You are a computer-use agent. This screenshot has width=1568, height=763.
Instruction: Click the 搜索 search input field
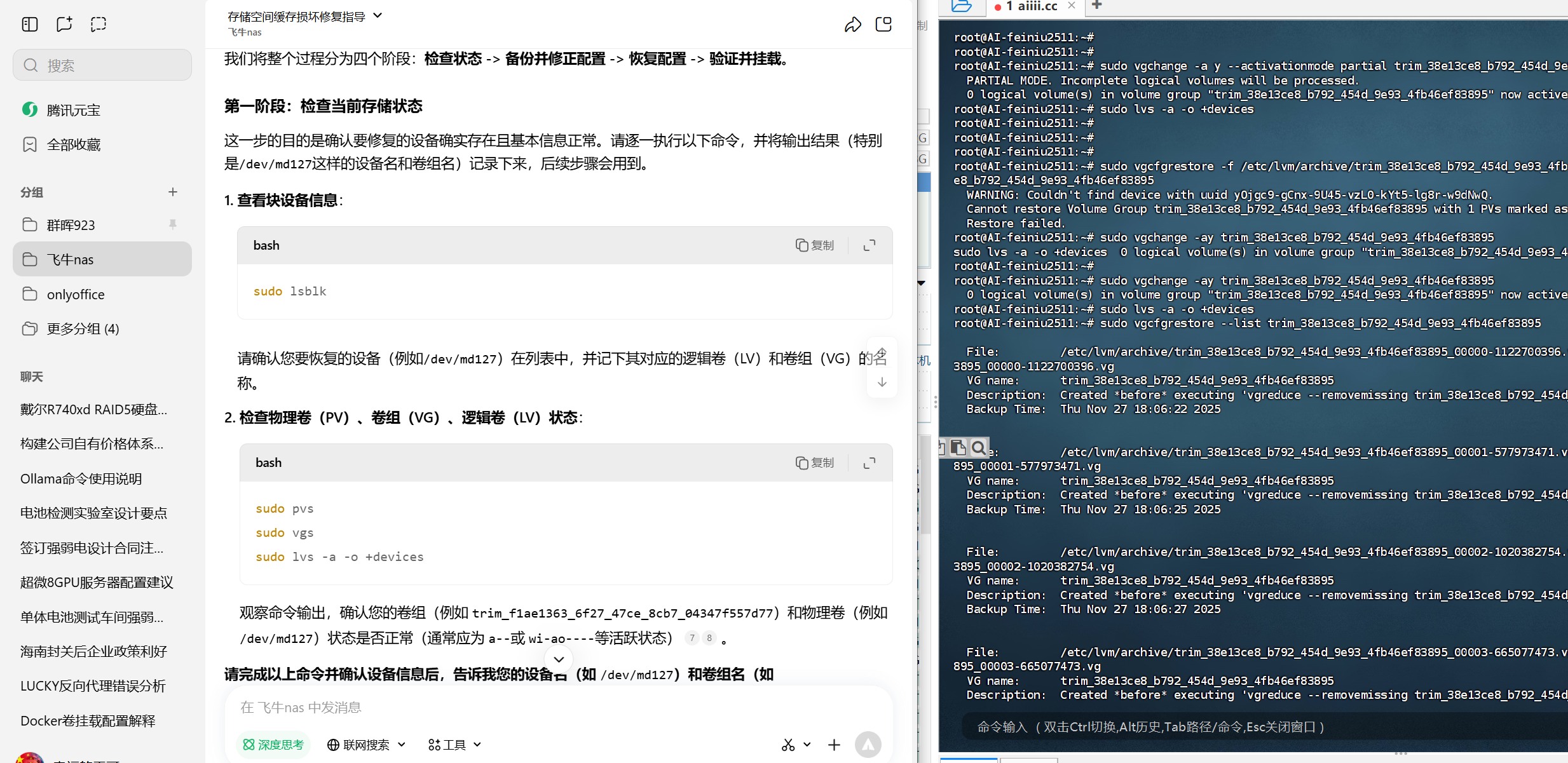[102, 64]
